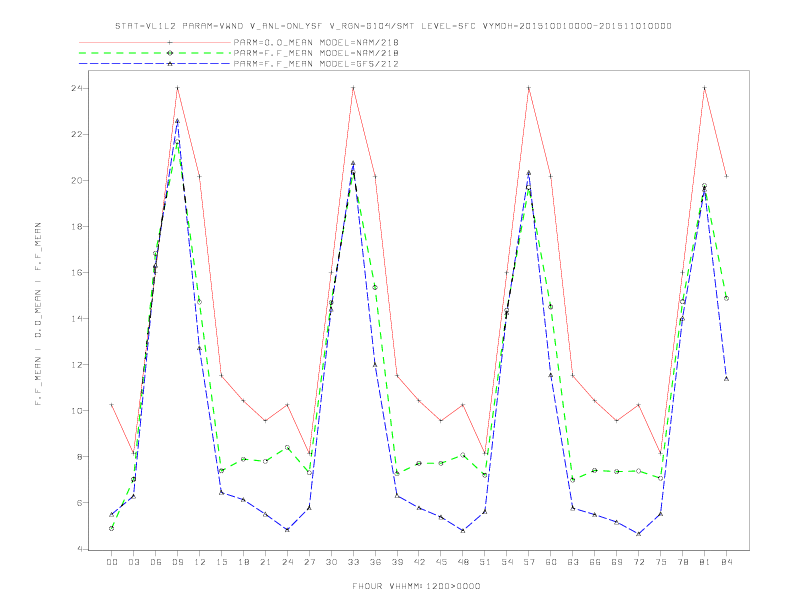
Task: Click y-axis tick label 20
Action: coord(77,180)
